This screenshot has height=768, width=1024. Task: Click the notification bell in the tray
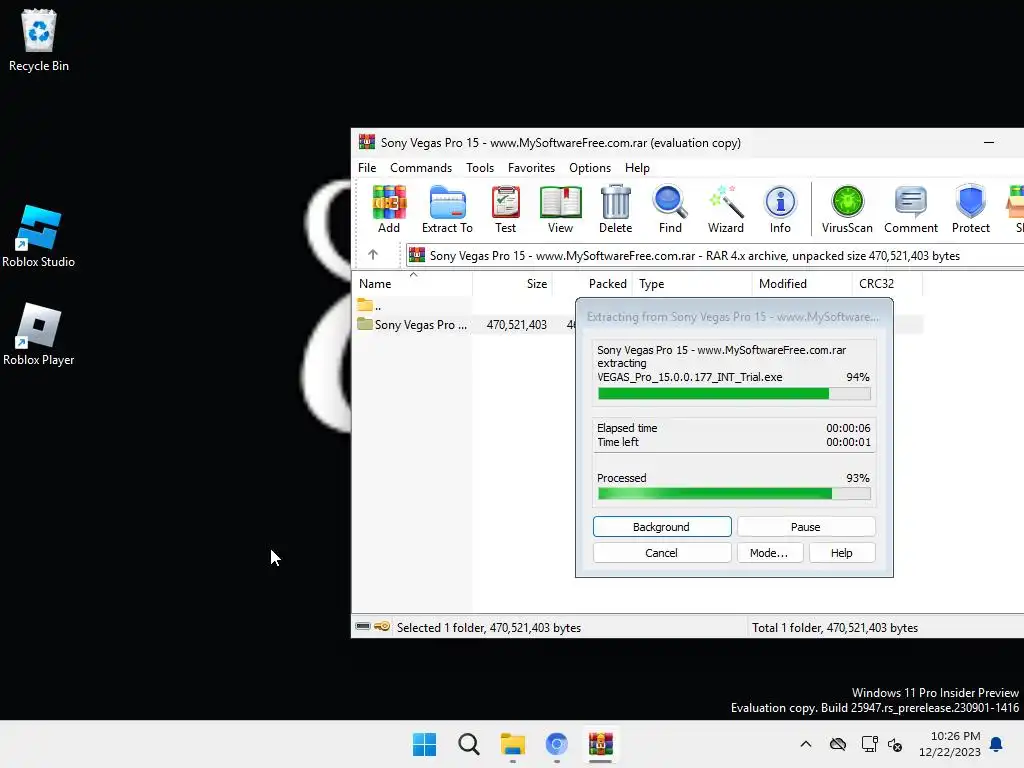996,744
